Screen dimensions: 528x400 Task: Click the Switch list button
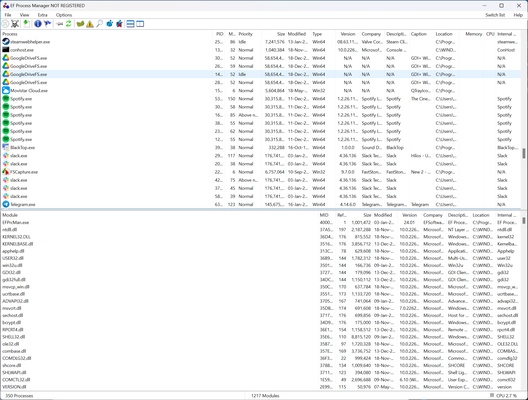pos(495,15)
